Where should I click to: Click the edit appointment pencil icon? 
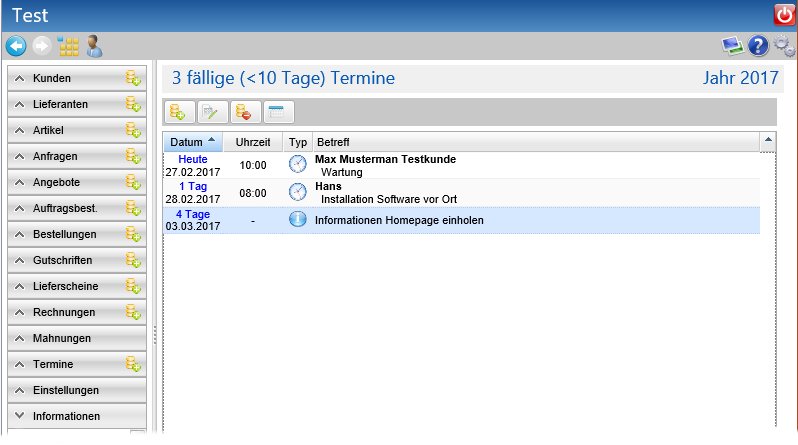click(x=212, y=113)
